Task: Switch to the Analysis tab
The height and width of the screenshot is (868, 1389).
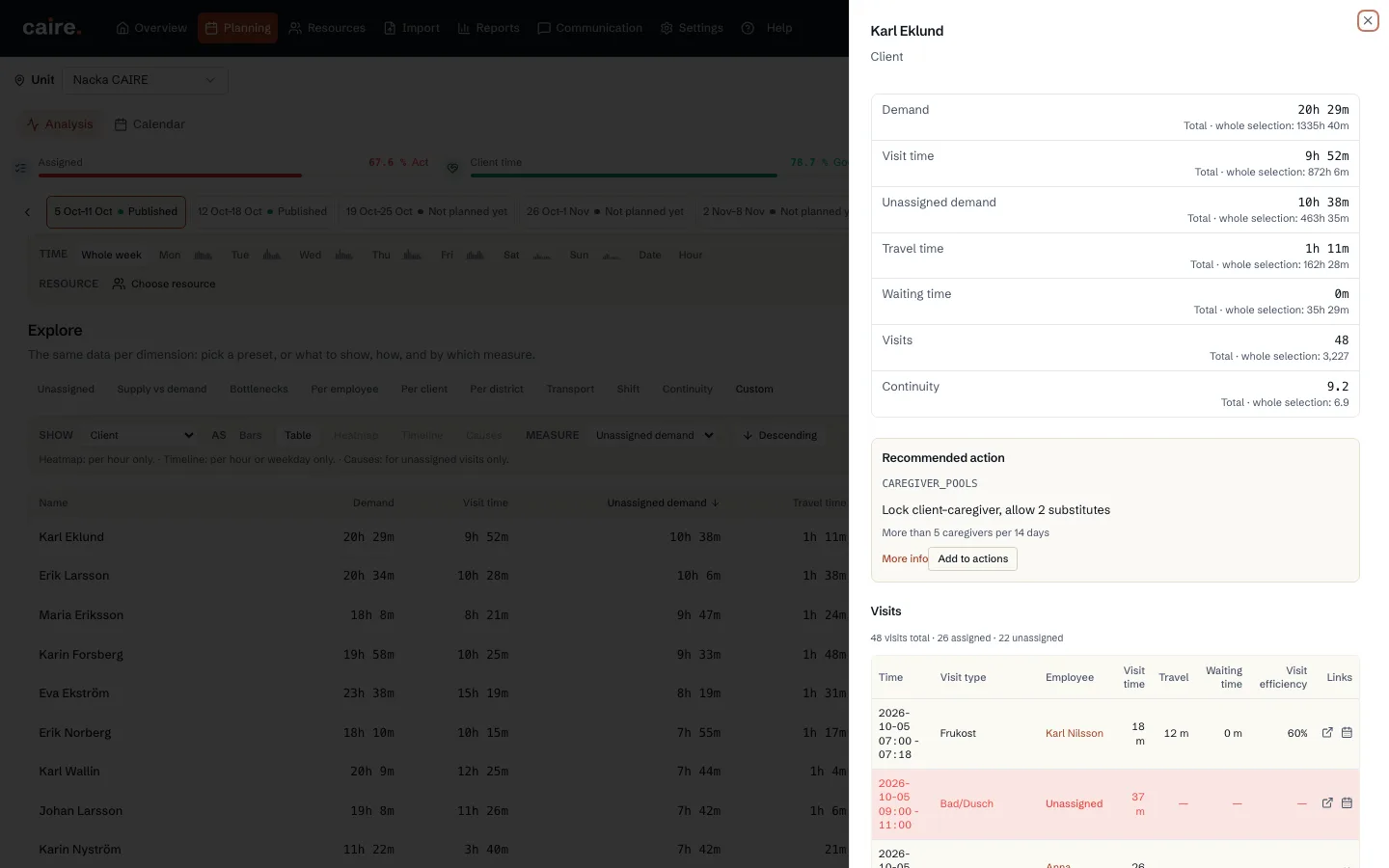Action: click(60, 124)
